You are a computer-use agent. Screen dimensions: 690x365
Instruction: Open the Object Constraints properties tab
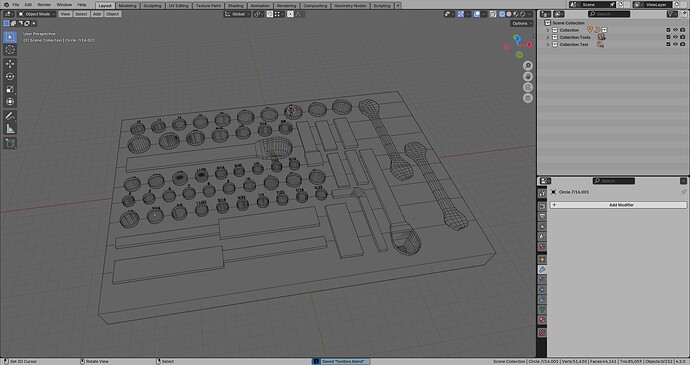(x=542, y=300)
